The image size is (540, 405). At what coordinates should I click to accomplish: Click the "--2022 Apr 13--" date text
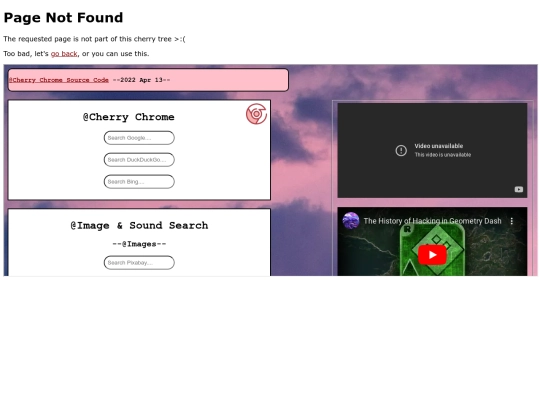(x=142, y=80)
